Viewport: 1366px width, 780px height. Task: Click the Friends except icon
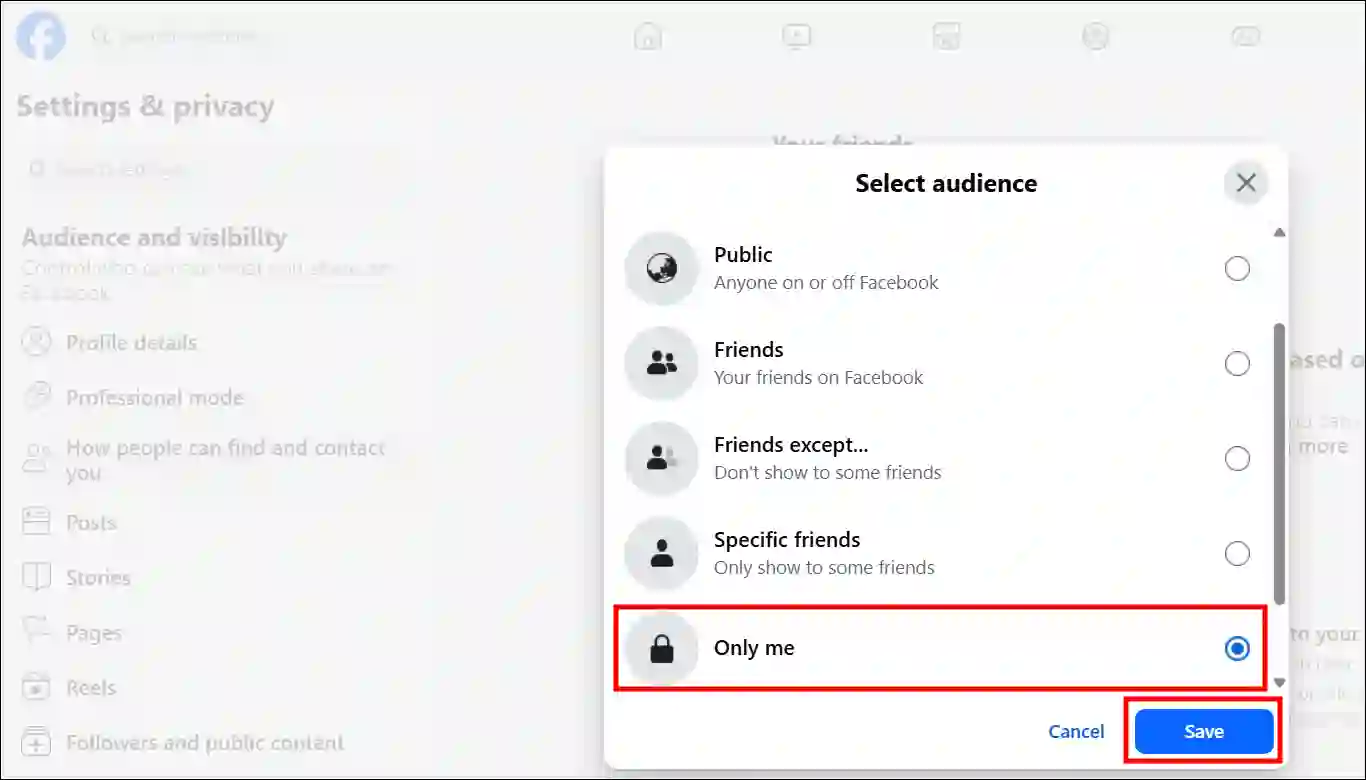661,459
